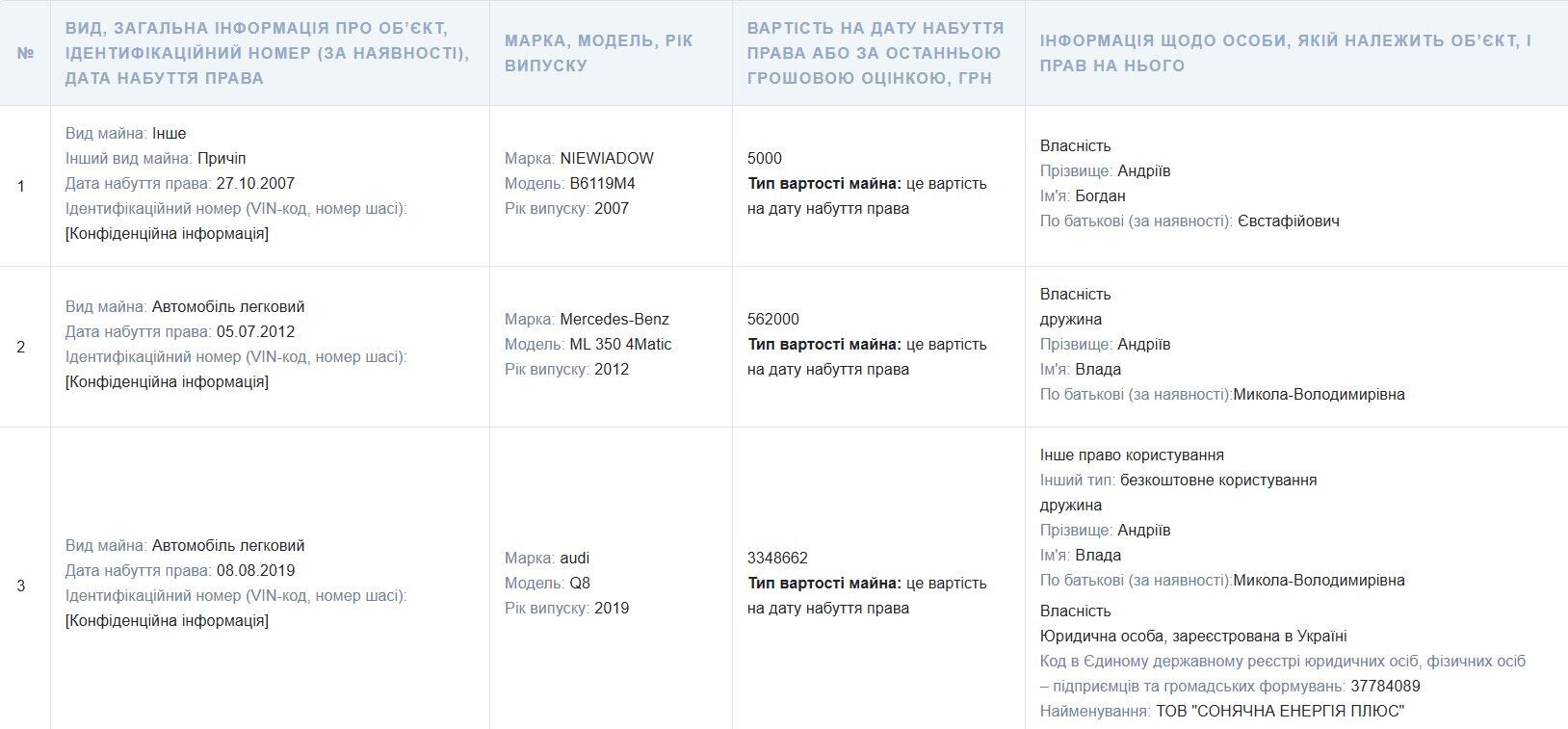Click the acquisition date 08.08.2019

(x=255, y=570)
